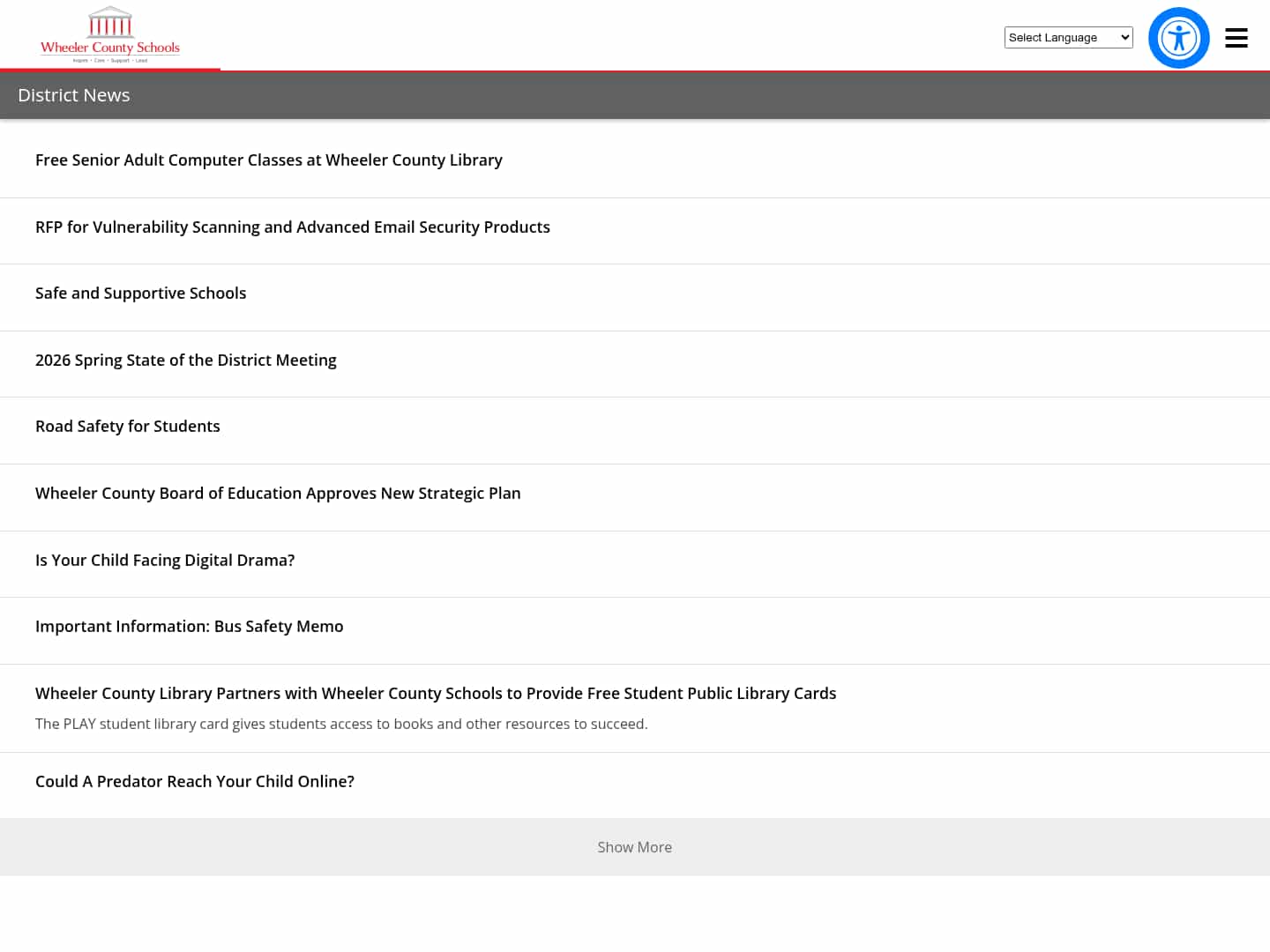Image resolution: width=1270 pixels, height=952 pixels.
Task: Click Show More to load more news
Action: point(634,847)
